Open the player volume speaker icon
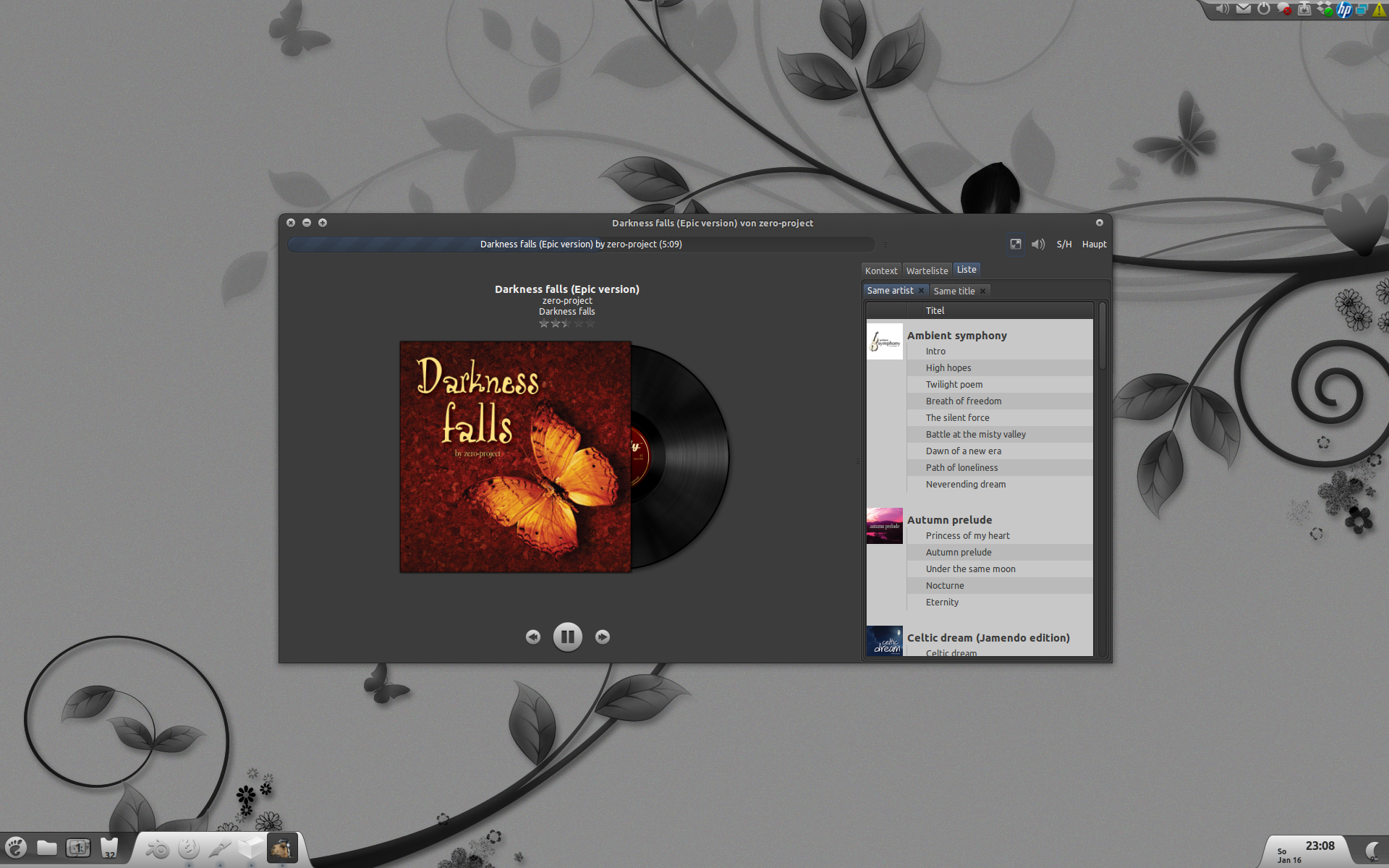This screenshot has width=1389, height=868. [1038, 244]
